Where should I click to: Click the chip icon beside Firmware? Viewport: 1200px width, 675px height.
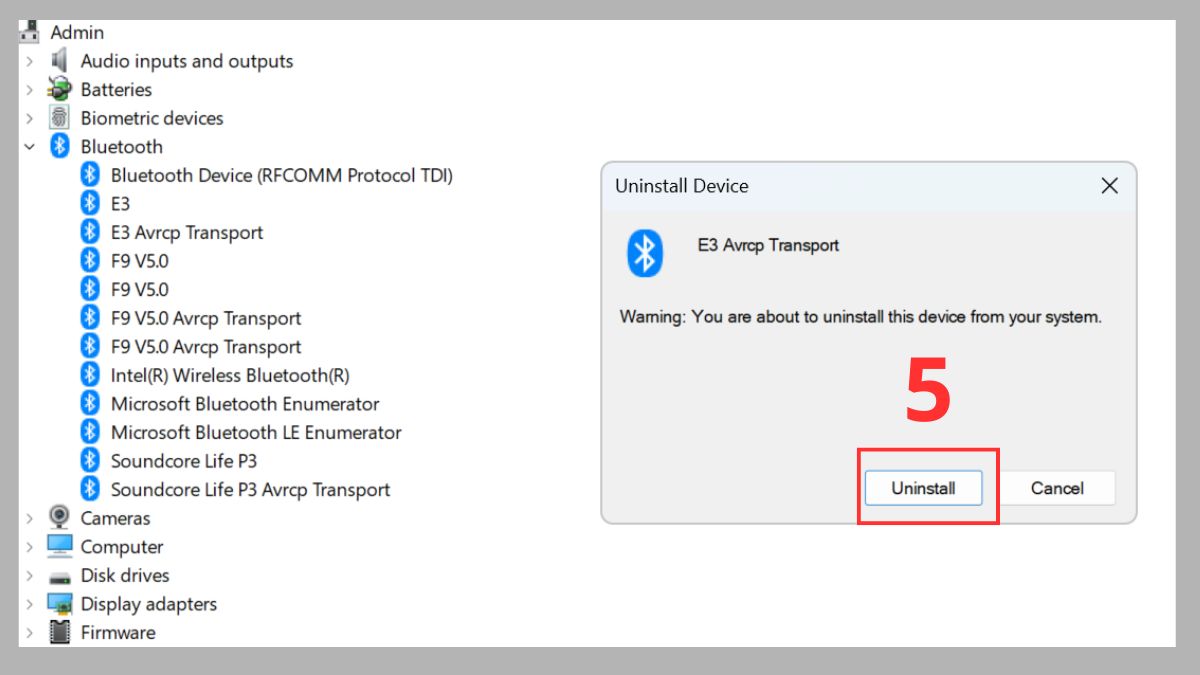[x=58, y=632]
